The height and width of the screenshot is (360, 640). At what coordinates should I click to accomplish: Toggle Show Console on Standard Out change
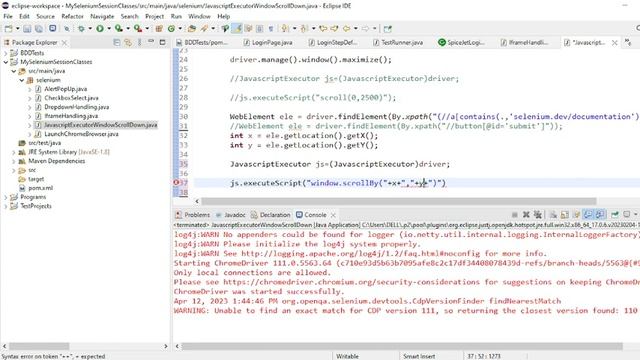tap(588, 215)
